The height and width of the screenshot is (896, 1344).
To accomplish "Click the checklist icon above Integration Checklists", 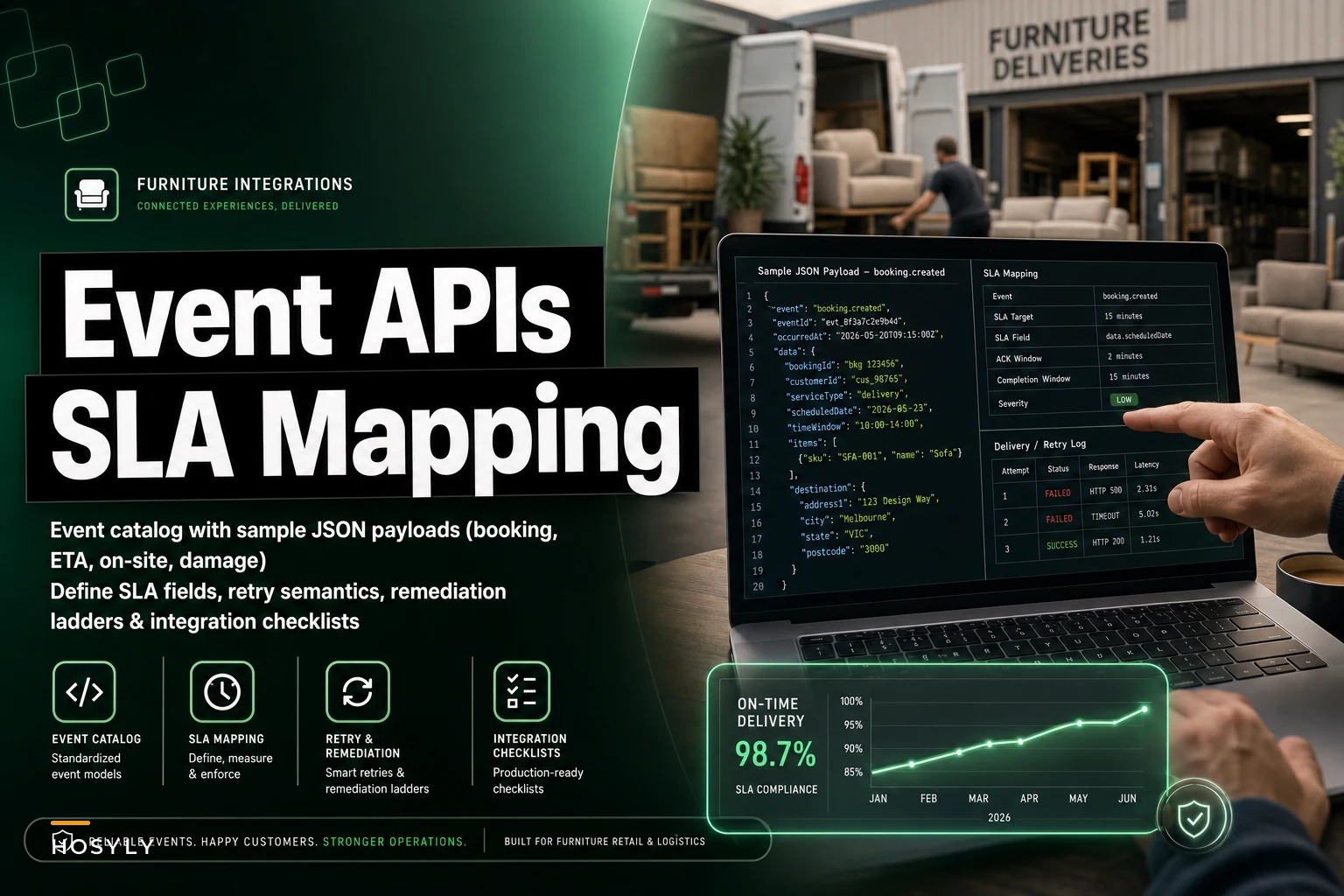I will point(521,691).
